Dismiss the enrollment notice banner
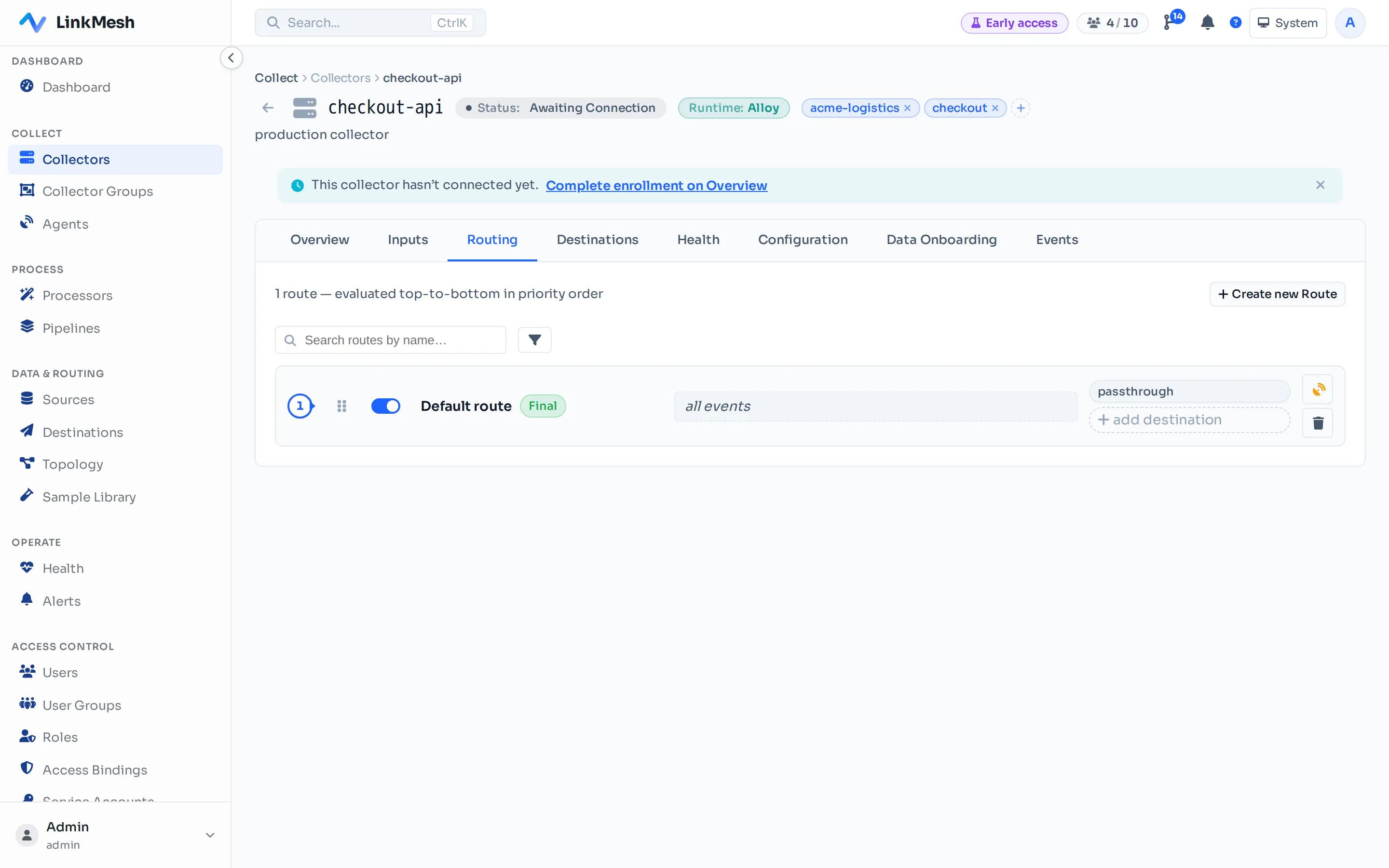 [x=1320, y=185]
